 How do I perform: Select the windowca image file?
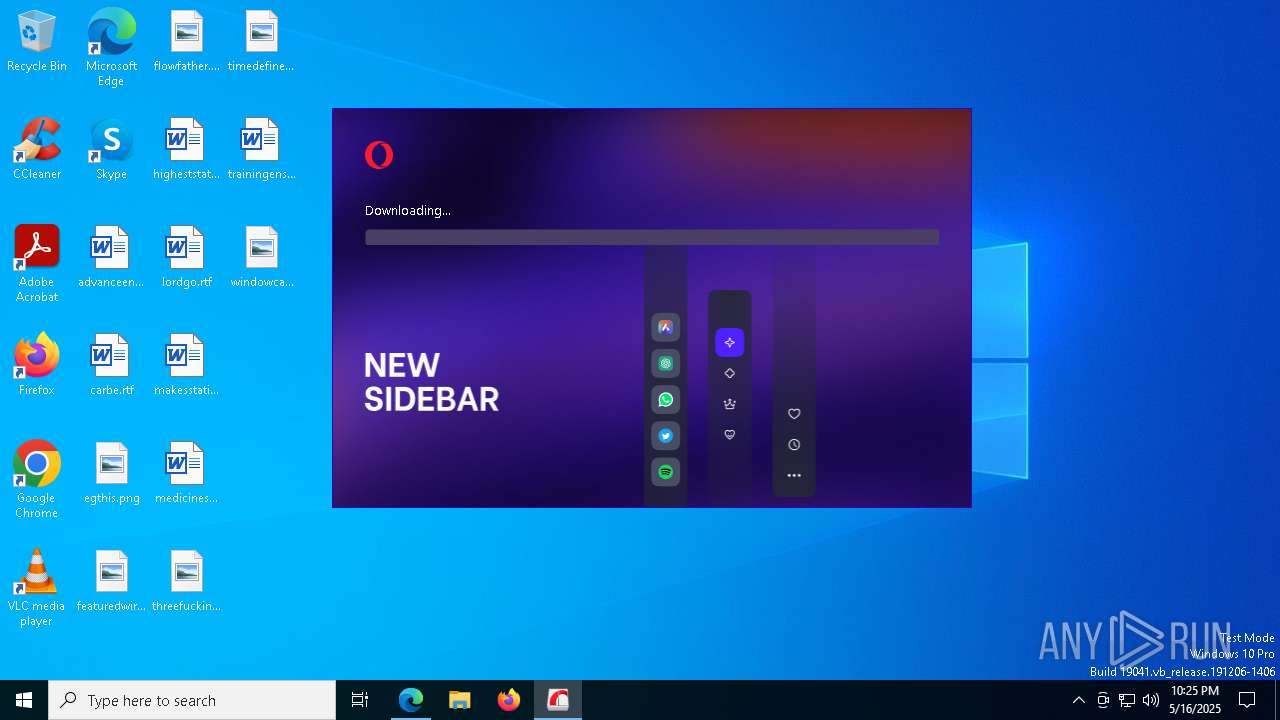pos(261,258)
